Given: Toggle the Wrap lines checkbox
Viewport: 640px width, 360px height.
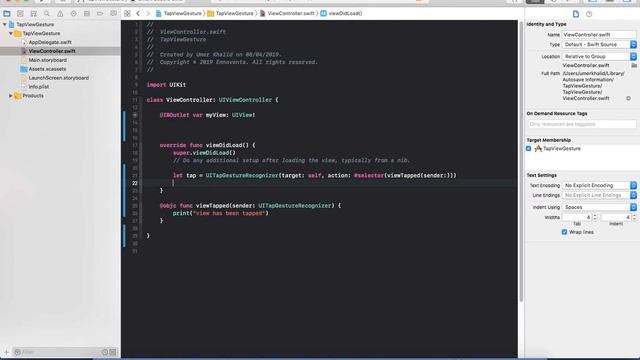Looking at the screenshot, I should pos(564,232).
